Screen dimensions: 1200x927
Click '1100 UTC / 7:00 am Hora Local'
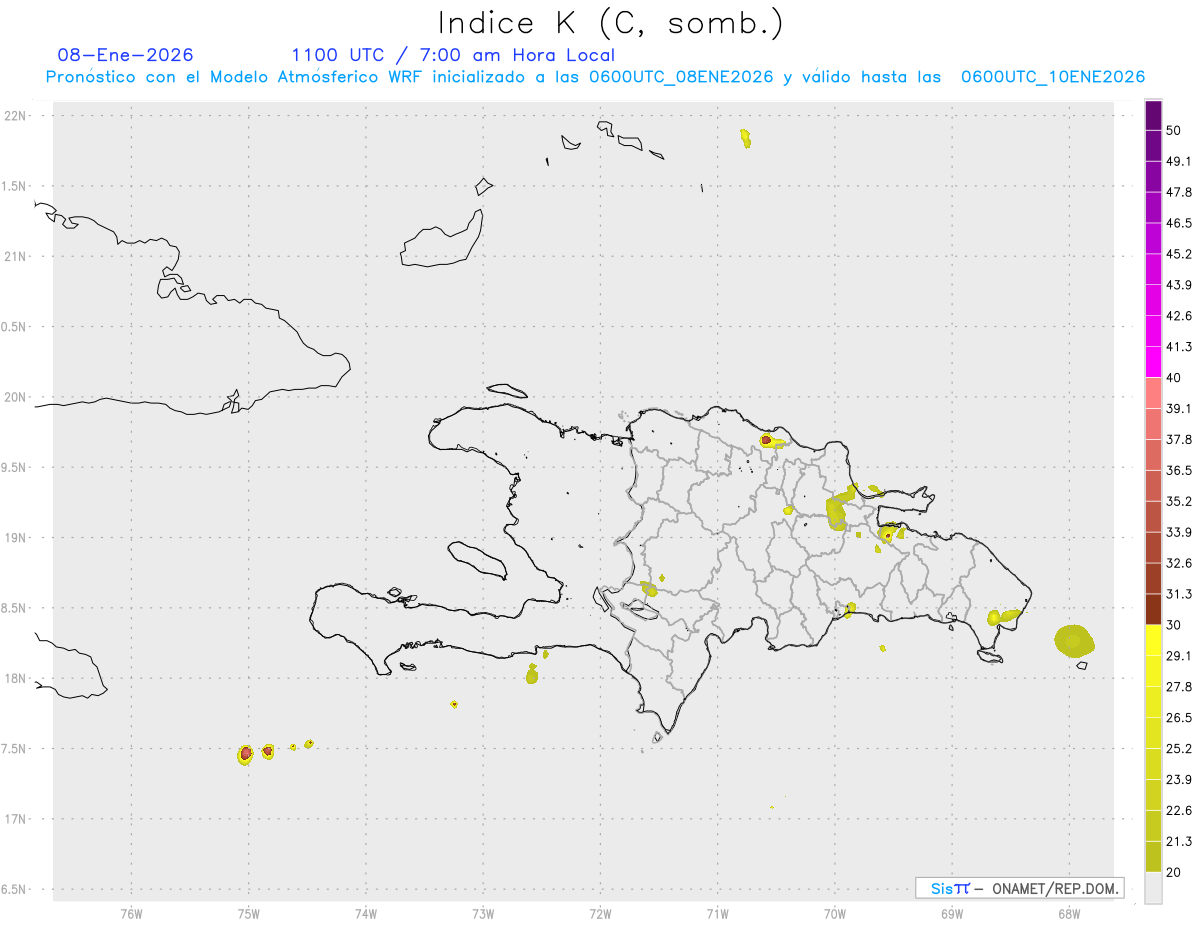point(453,55)
